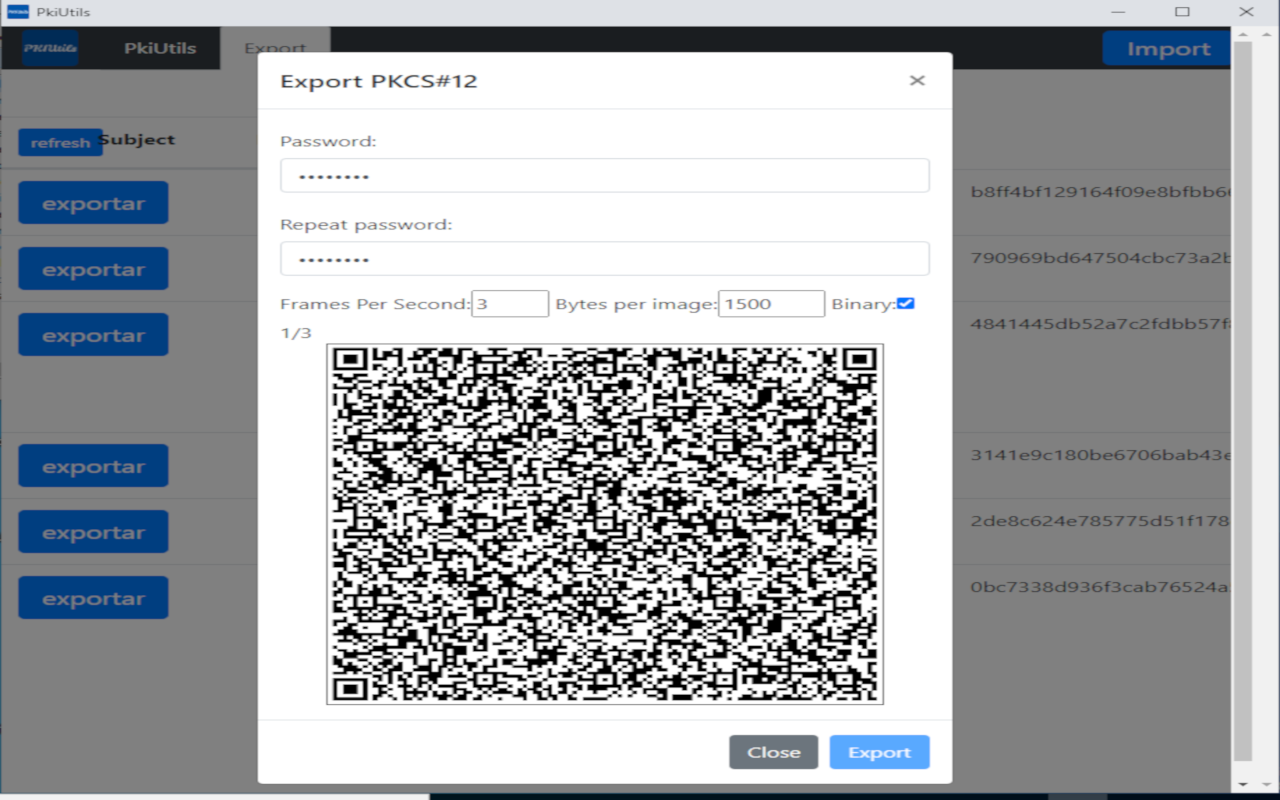
Task: Close the Export PKCS#12 dialog with X
Action: 917,81
